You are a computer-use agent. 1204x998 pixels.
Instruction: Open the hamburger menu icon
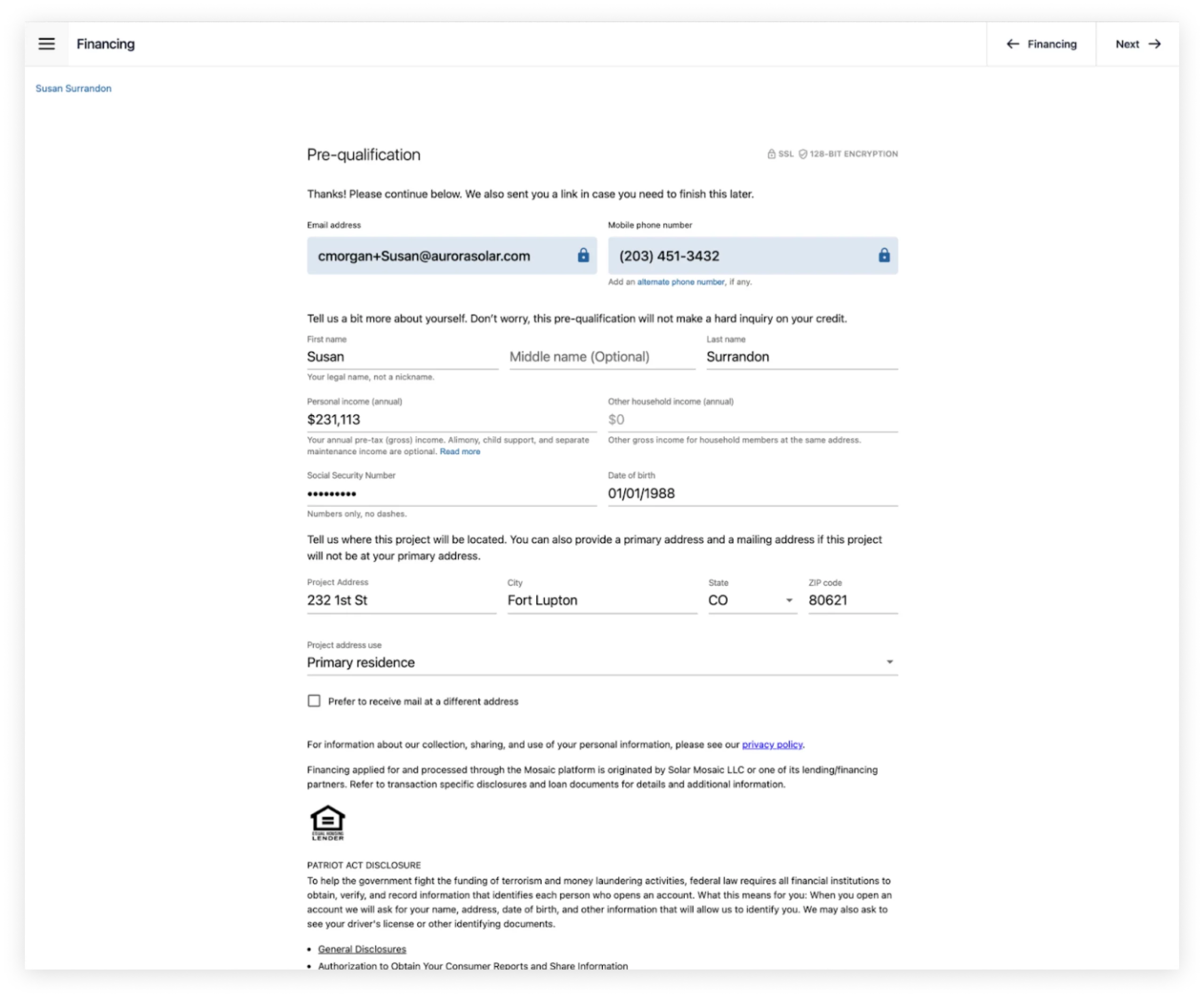[47, 44]
